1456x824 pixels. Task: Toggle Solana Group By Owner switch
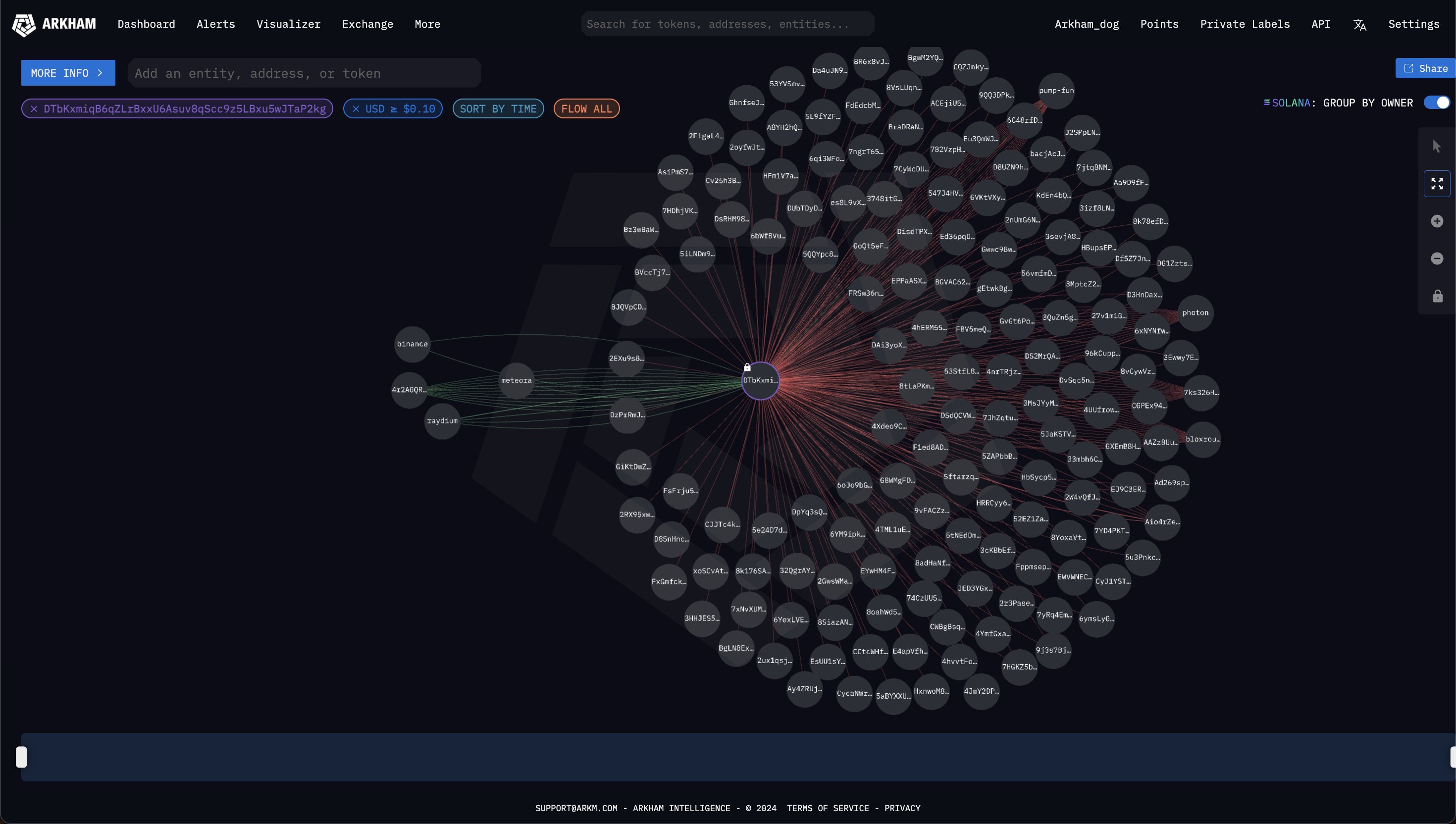click(1436, 103)
